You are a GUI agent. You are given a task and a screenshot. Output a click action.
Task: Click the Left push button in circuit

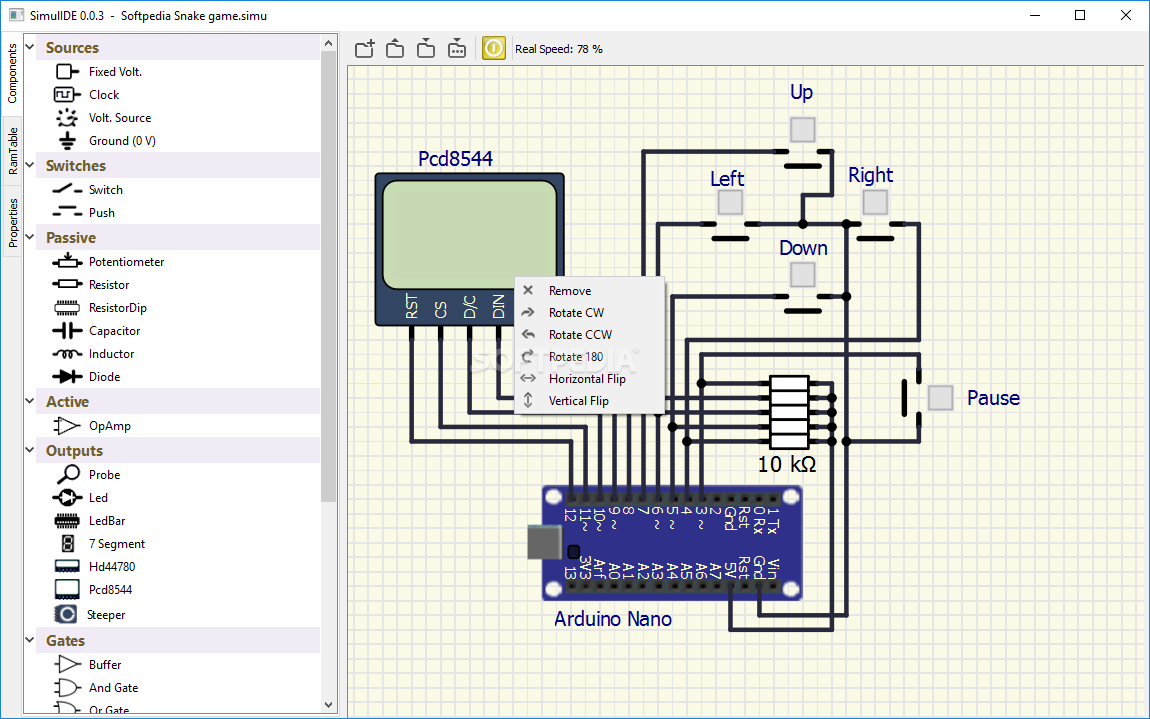(x=730, y=202)
